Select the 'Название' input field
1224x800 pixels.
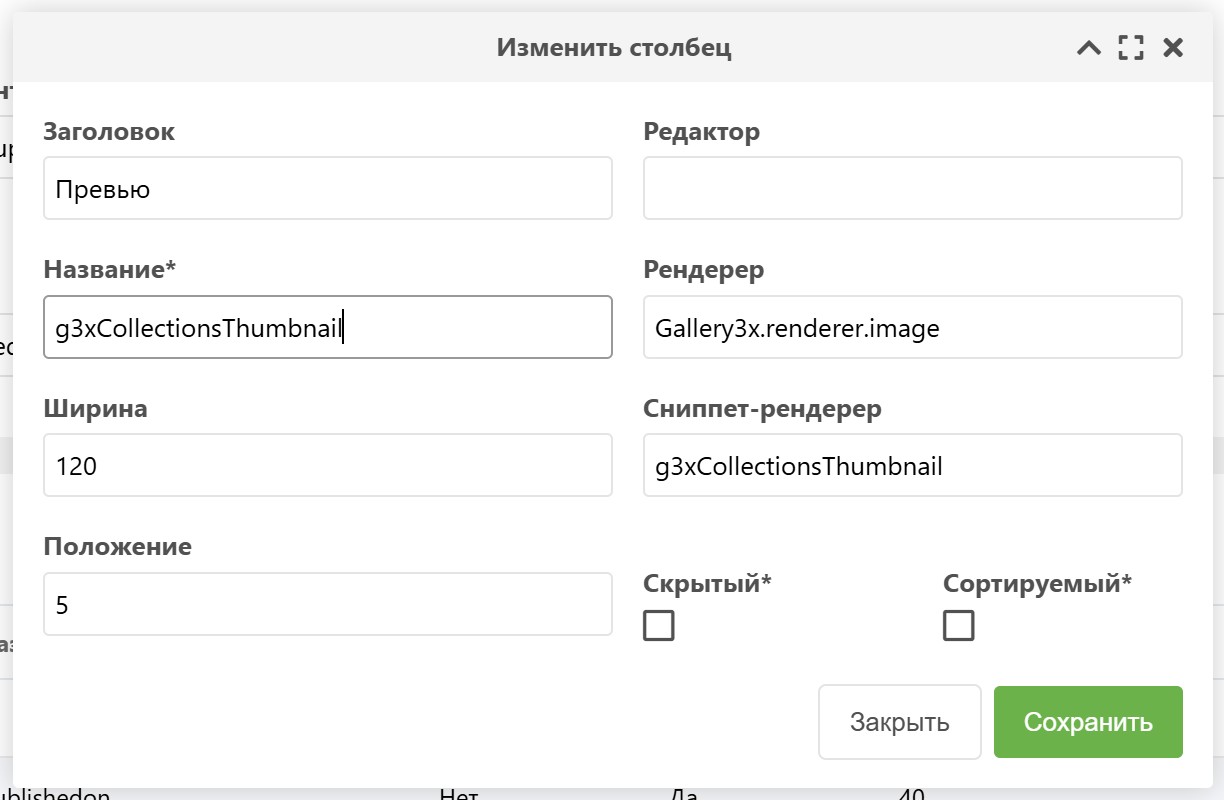(x=327, y=327)
